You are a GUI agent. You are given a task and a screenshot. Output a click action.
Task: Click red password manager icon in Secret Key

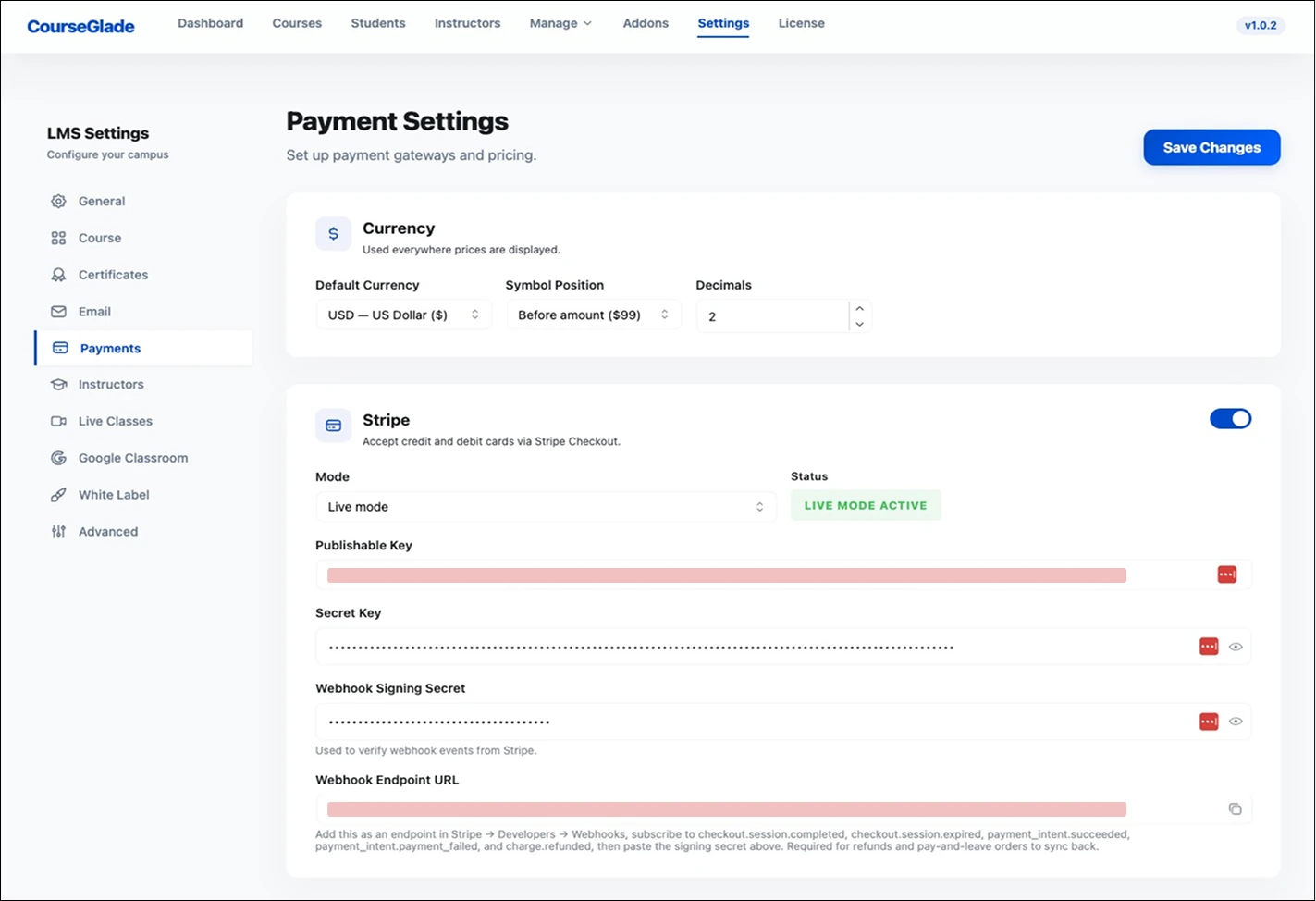point(1208,647)
